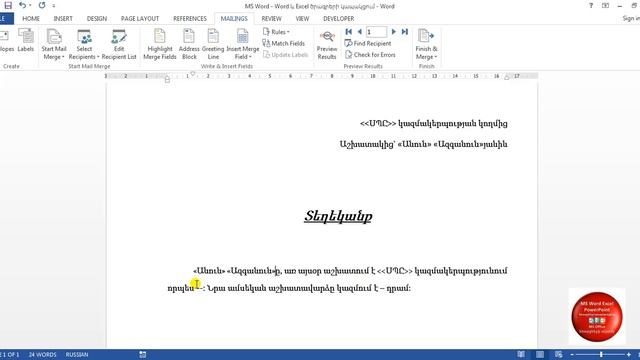640x360 pixels.
Task: Click the Տեղեկանք document heading
Action: [338, 216]
